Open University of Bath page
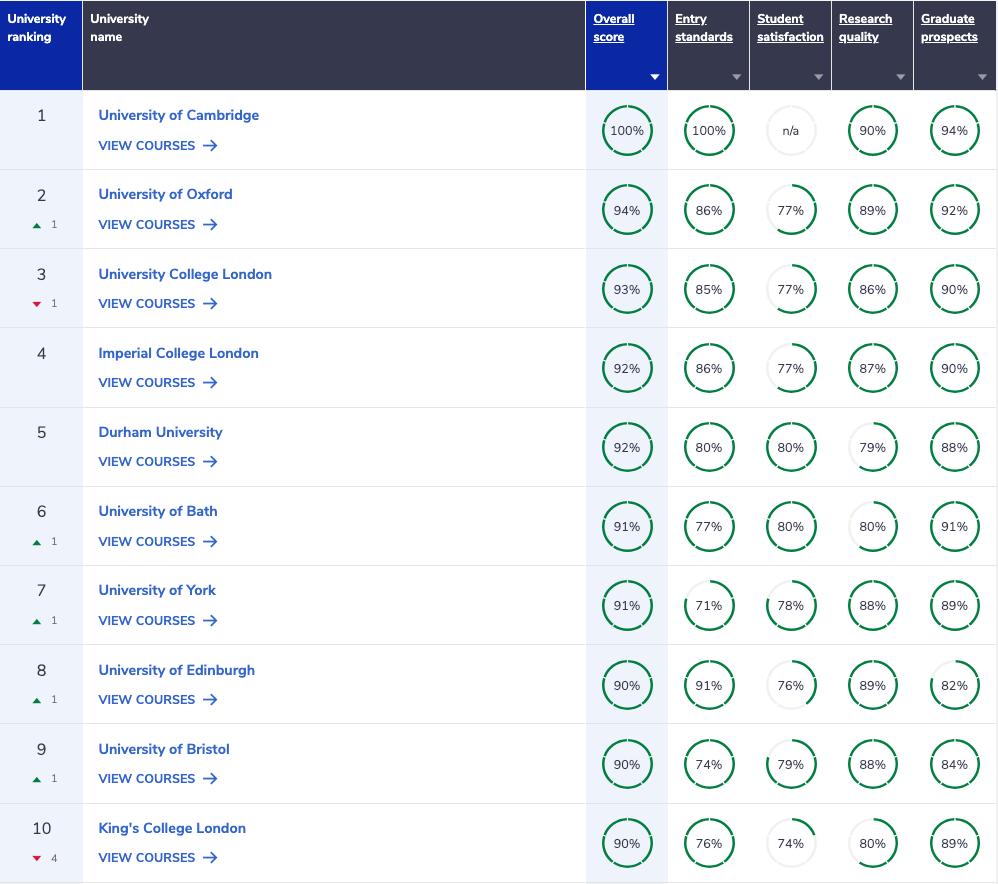Image resolution: width=998 pixels, height=884 pixels. pyautogui.click(x=158, y=511)
